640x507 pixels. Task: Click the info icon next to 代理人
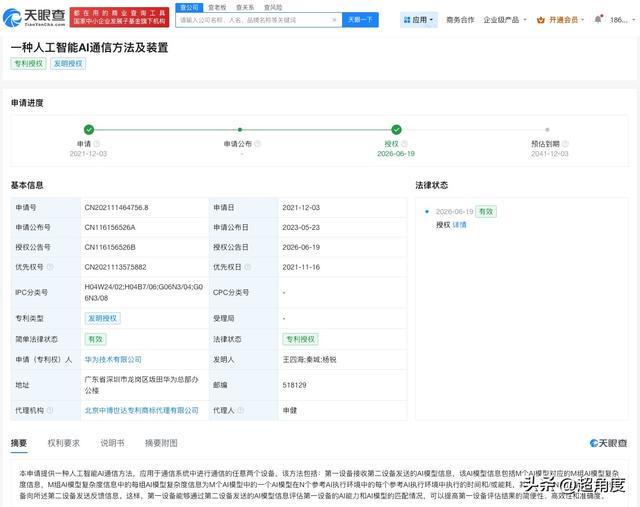(241, 410)
